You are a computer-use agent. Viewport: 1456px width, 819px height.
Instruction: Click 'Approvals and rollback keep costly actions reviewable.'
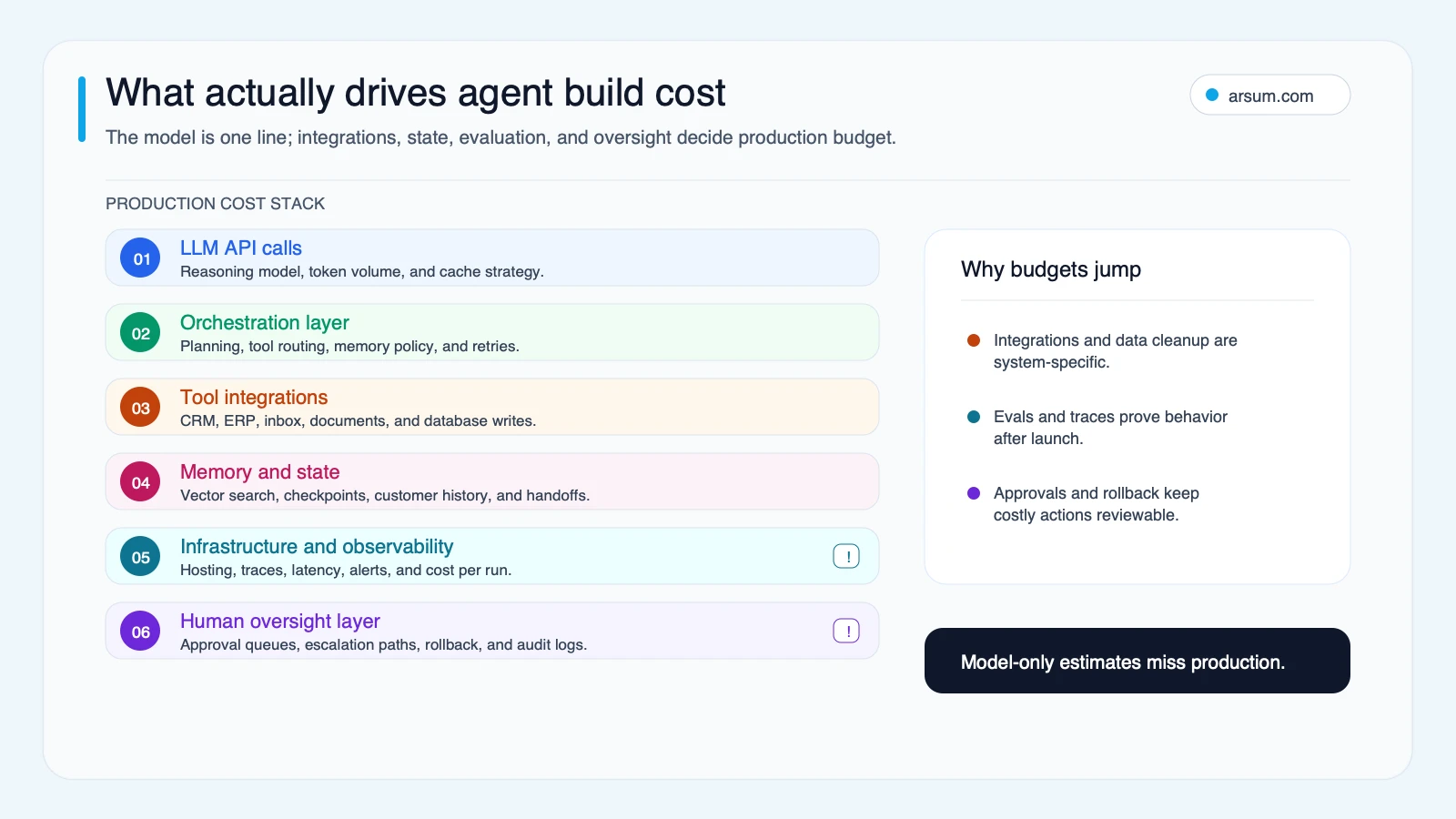click(1097, 504)
